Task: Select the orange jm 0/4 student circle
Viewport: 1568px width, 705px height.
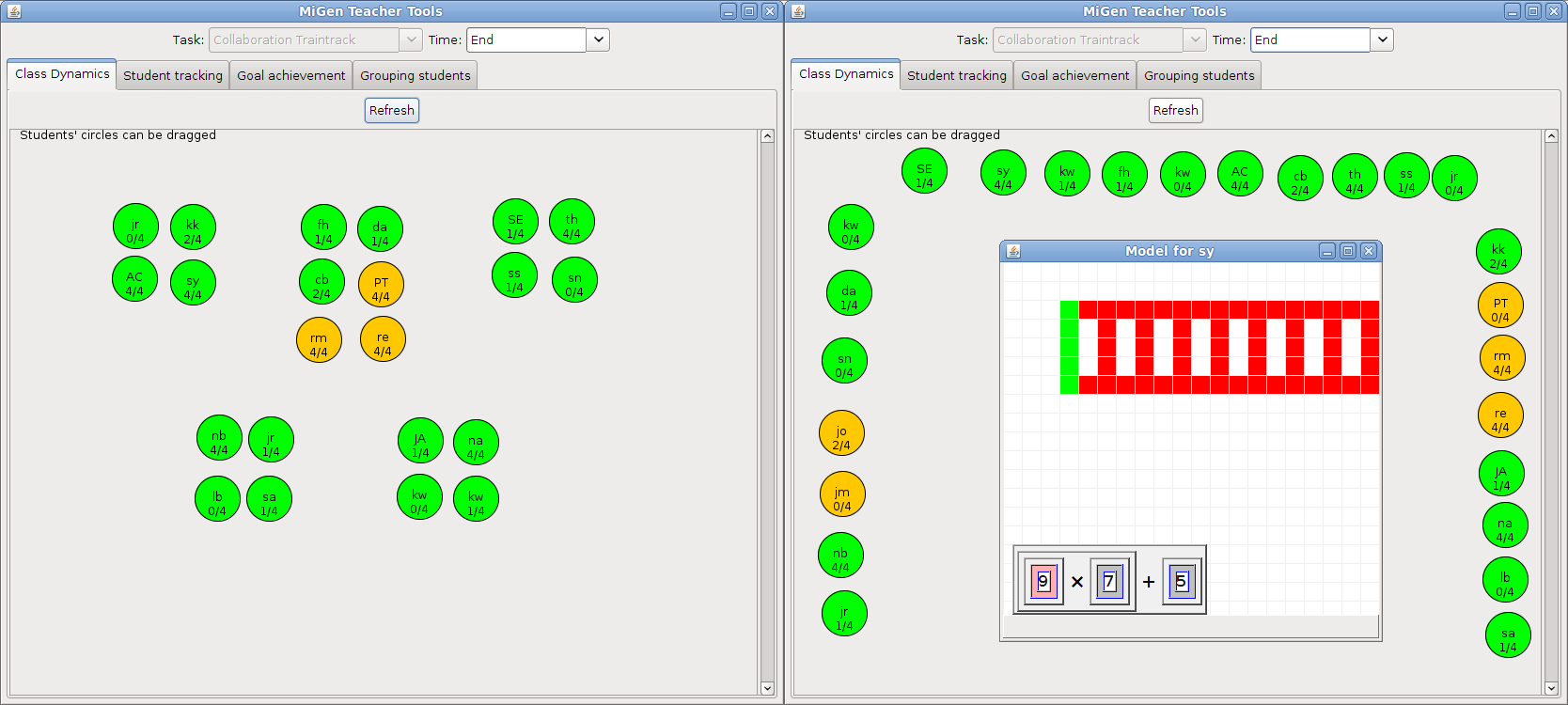Action: (x=841, y=494)
